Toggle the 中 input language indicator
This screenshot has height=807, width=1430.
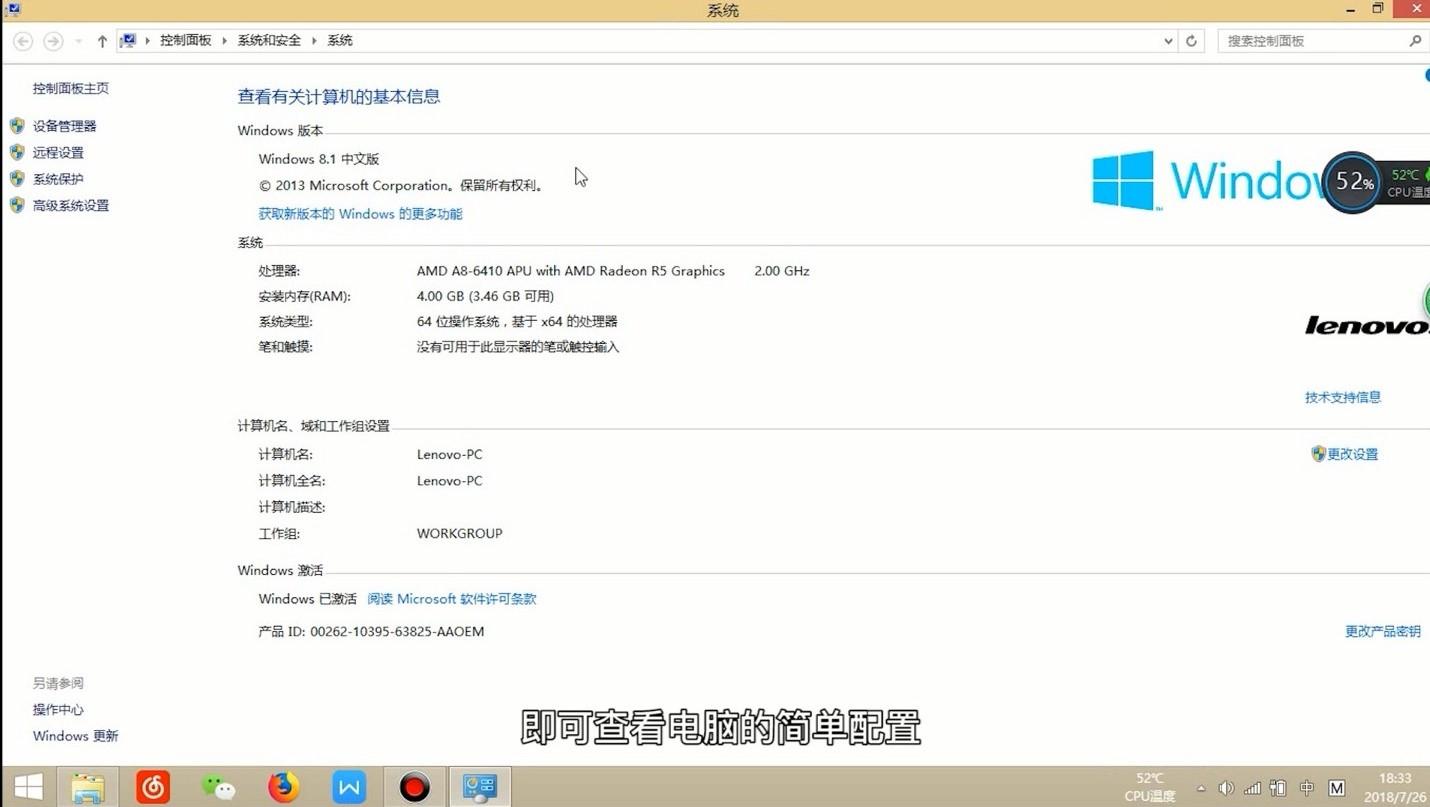tap(1307, 788)
